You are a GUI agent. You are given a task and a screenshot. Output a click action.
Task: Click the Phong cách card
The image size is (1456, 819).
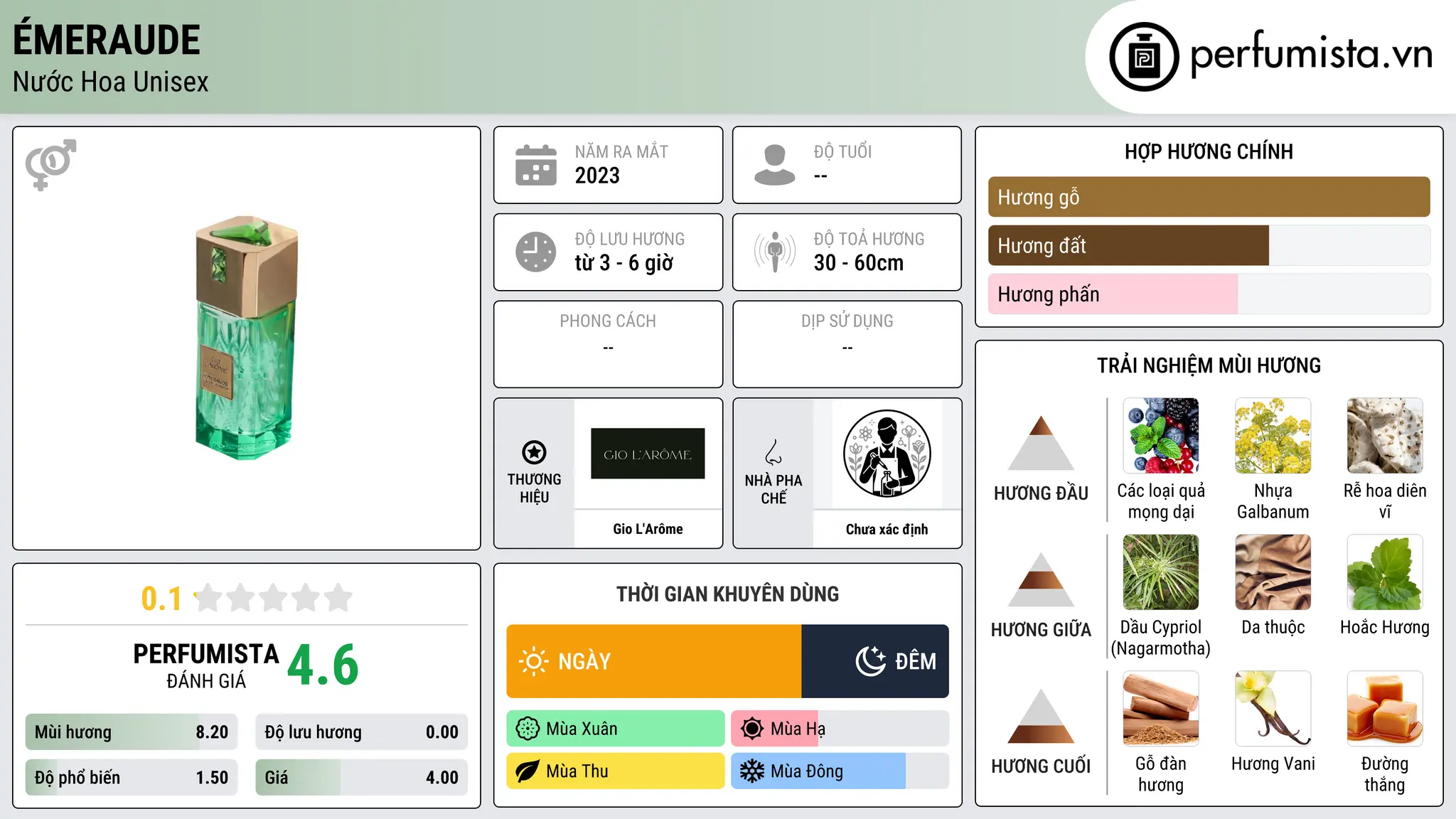pos(608,344)
